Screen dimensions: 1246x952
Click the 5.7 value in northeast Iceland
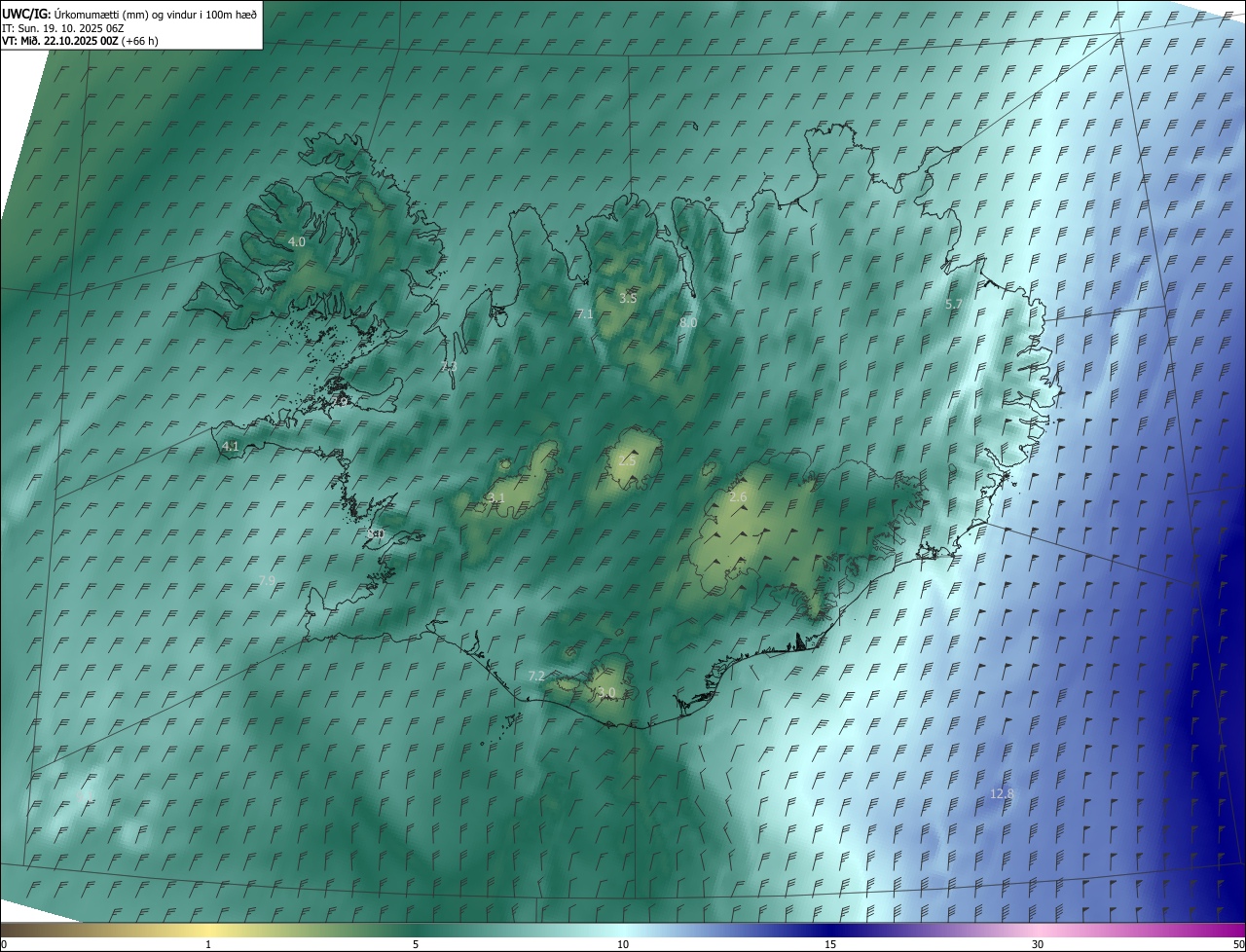coord(954,305)
